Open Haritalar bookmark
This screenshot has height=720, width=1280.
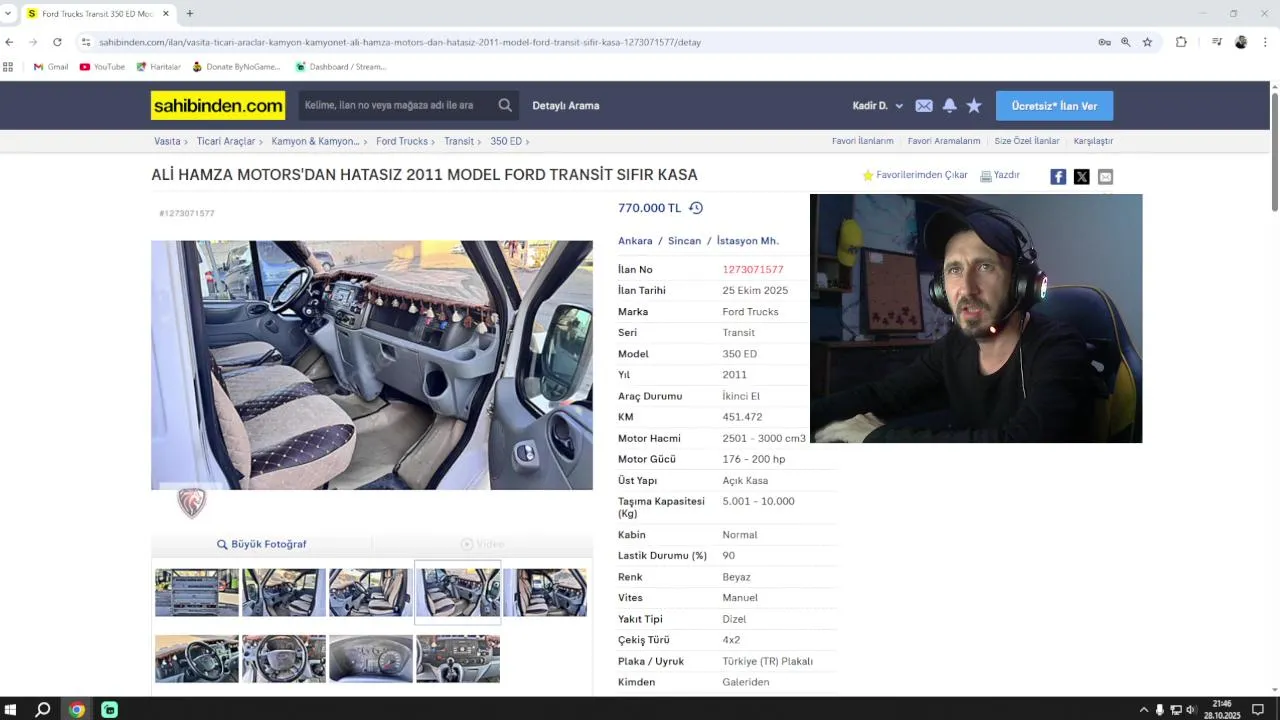pyautogui.click(x=158, y=67)
